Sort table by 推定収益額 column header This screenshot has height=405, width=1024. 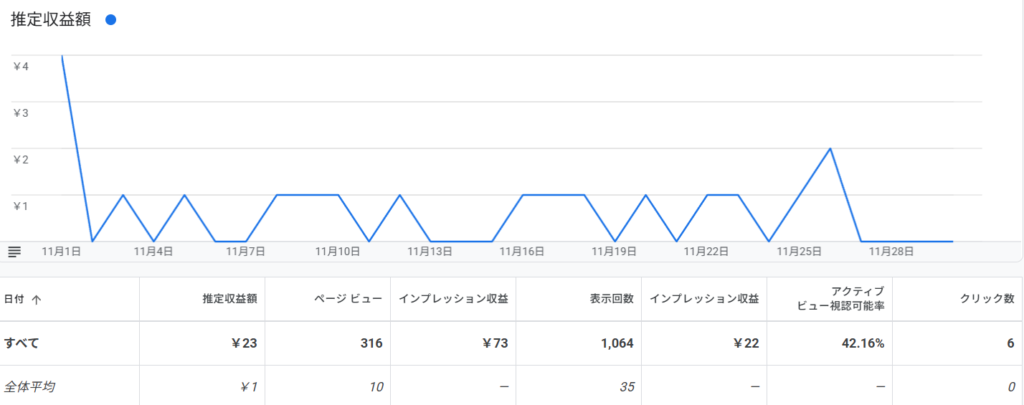(x=229, y=299)
